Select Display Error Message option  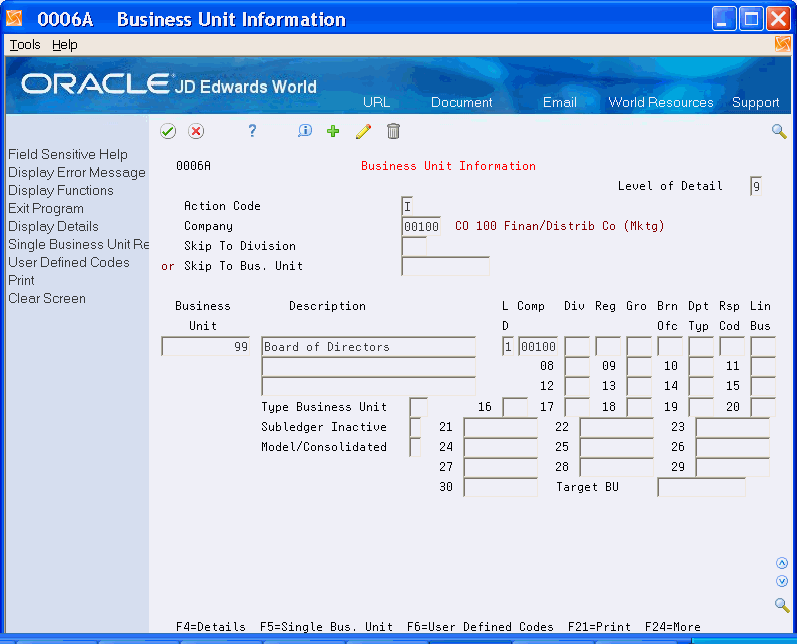(x=77, y=172)
